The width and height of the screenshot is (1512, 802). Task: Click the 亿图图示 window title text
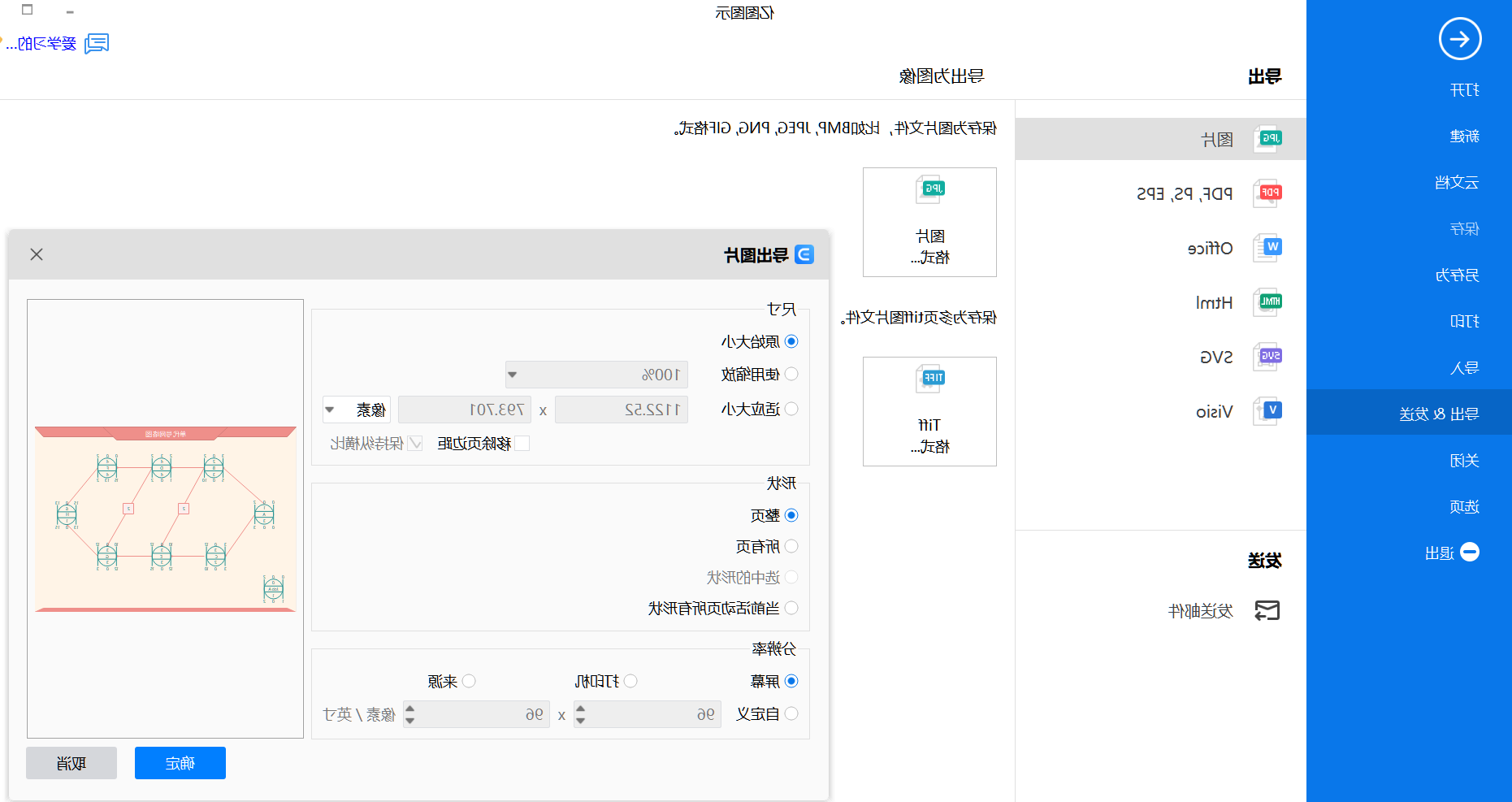point(745,13)
